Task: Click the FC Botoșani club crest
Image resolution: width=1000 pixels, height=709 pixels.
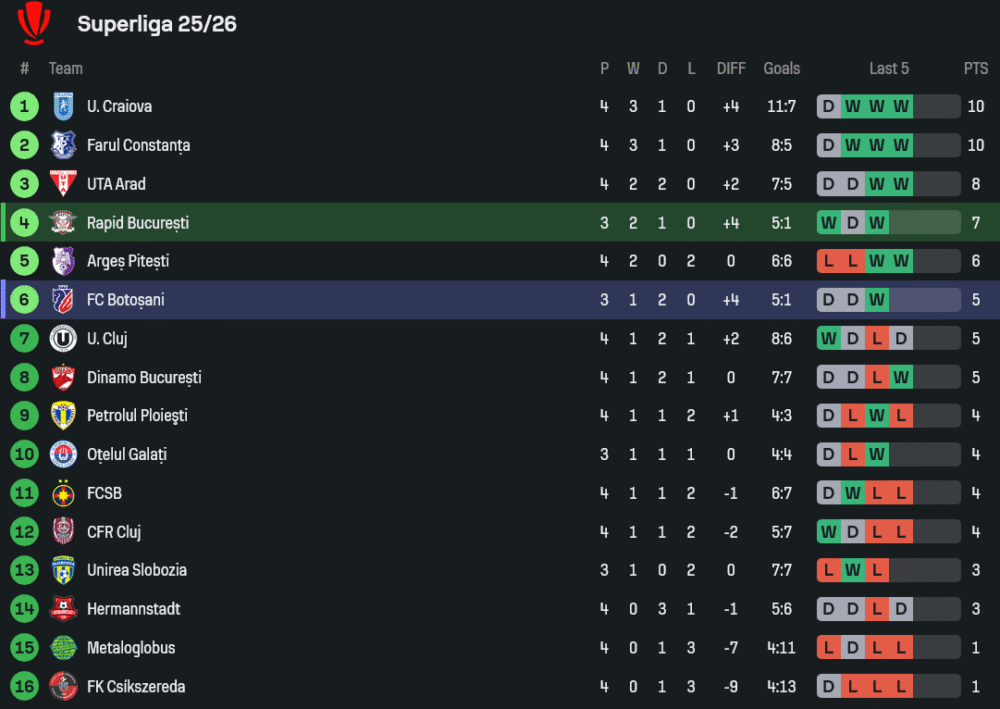Action: tap(63, 300)
